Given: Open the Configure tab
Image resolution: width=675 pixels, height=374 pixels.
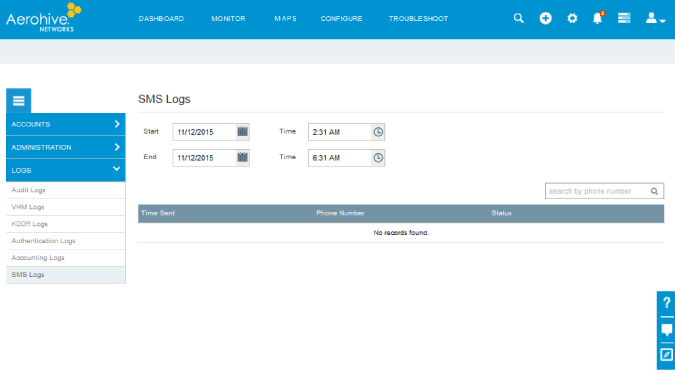Looking at the screenshot, I should click(x=341, y=19).
